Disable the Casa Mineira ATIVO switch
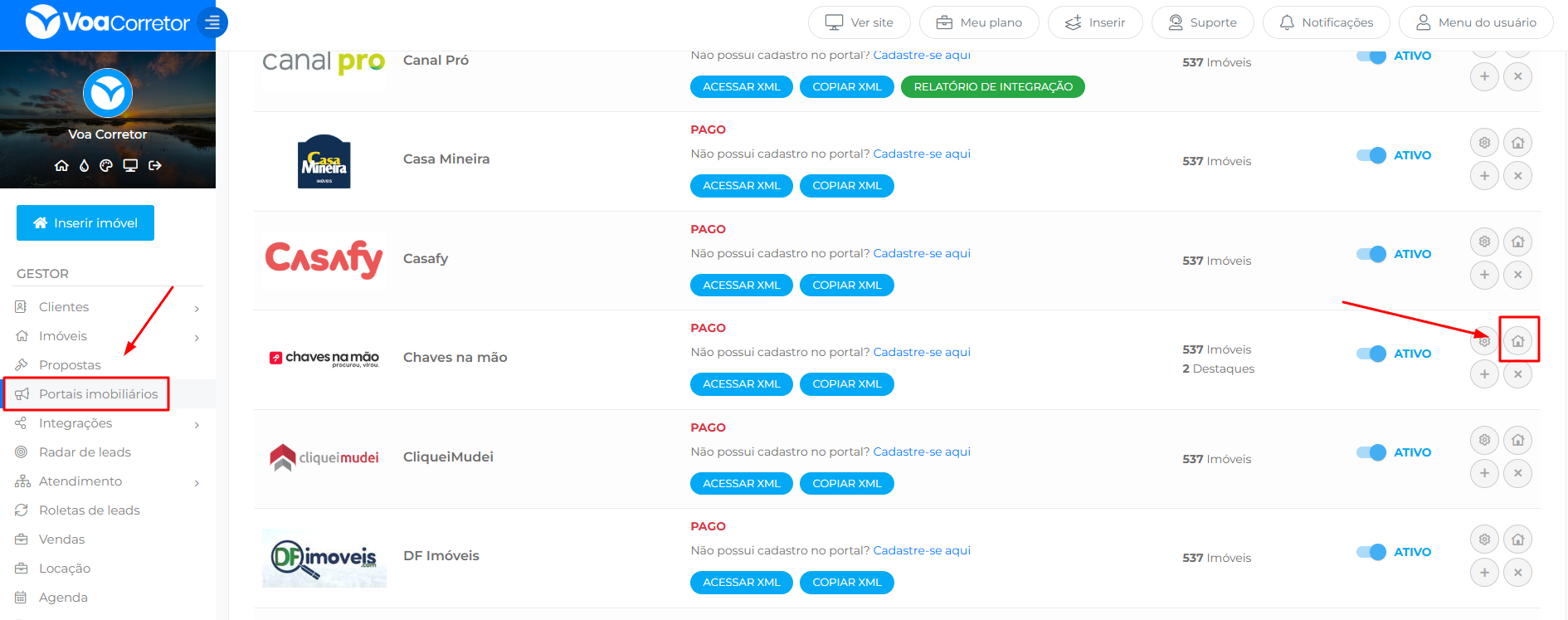Image resolution: width=1568 pixels, height=620 pixels. 1371,155
